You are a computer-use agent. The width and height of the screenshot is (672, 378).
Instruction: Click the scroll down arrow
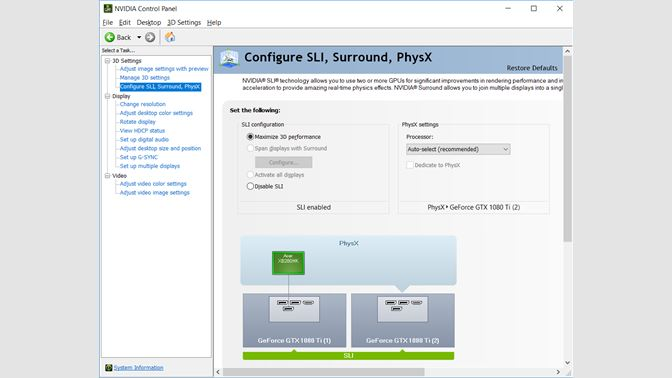567,363
